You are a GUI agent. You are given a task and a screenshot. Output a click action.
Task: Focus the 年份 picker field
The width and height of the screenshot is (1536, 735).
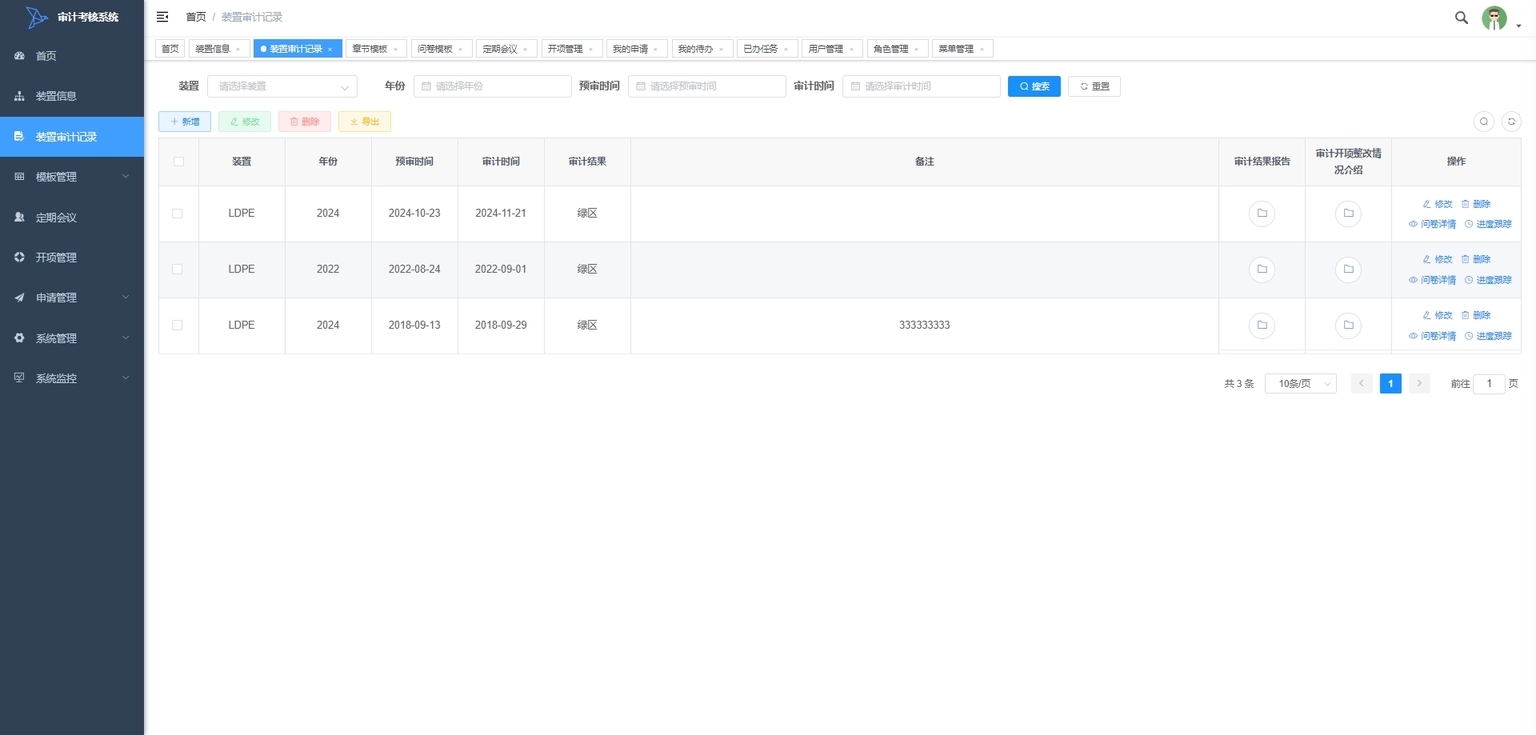(492, 87)
